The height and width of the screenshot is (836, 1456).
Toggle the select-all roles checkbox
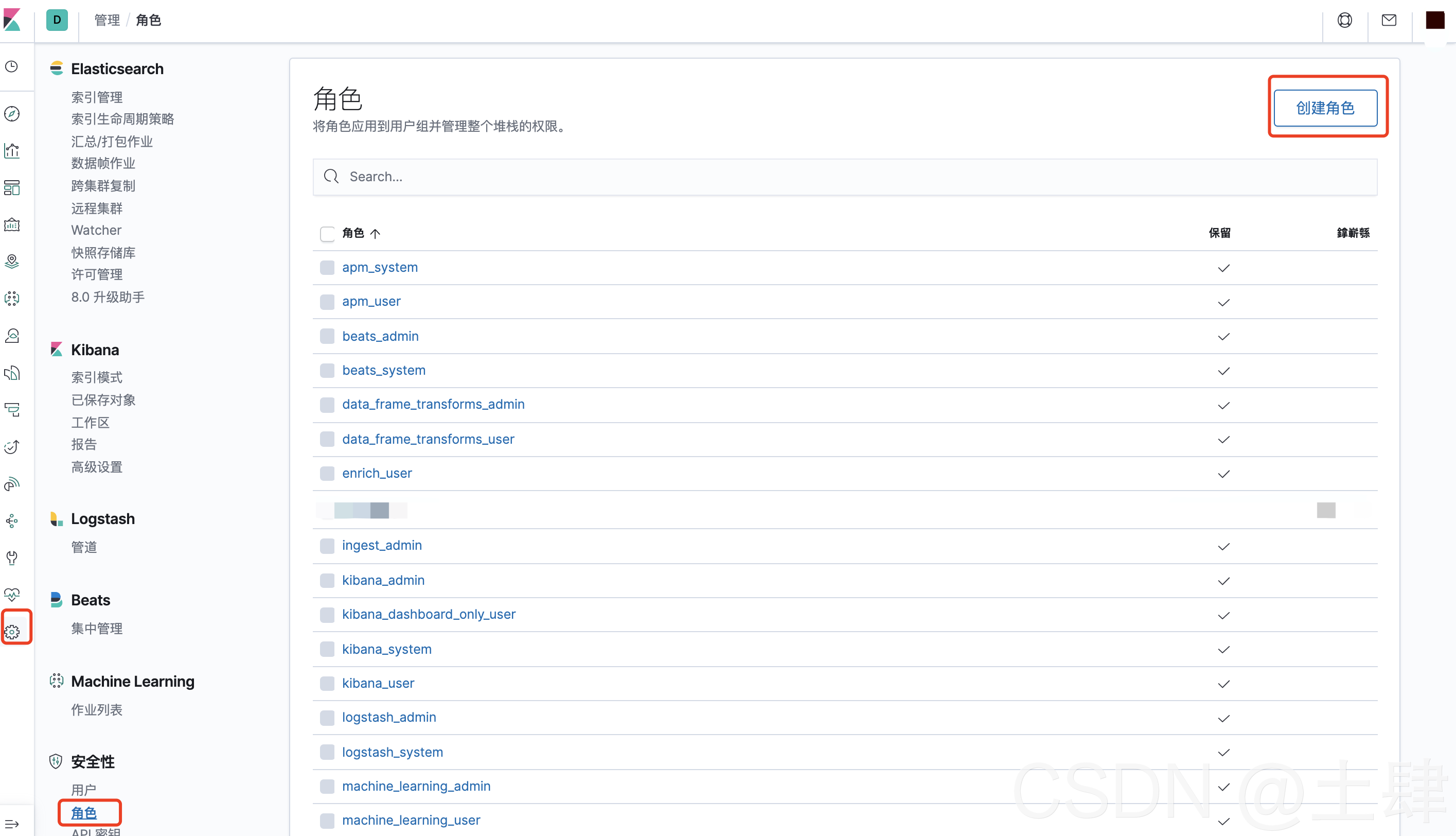[x=327, y=234]
